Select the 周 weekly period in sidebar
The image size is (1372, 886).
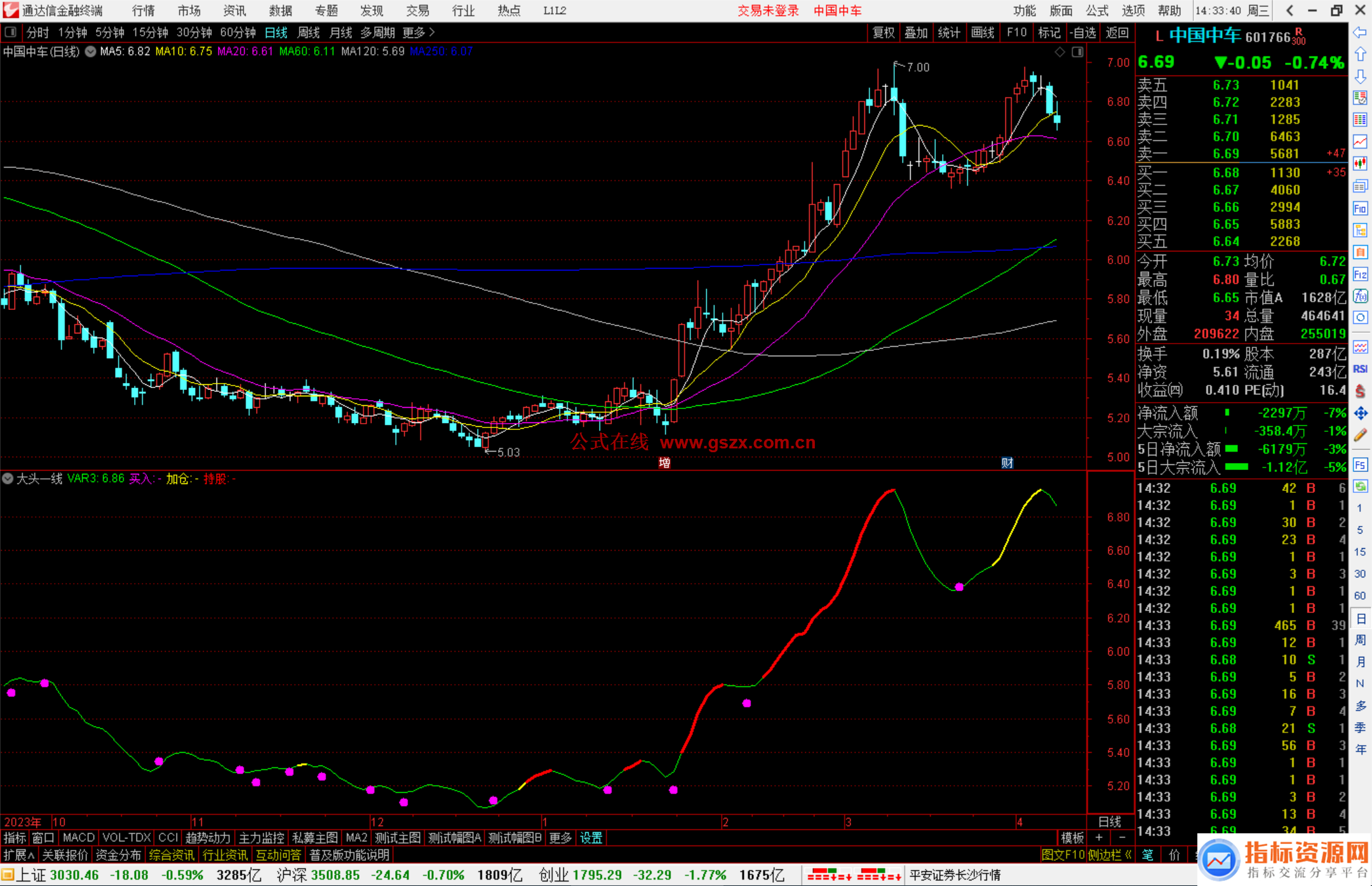point(1360,640)
